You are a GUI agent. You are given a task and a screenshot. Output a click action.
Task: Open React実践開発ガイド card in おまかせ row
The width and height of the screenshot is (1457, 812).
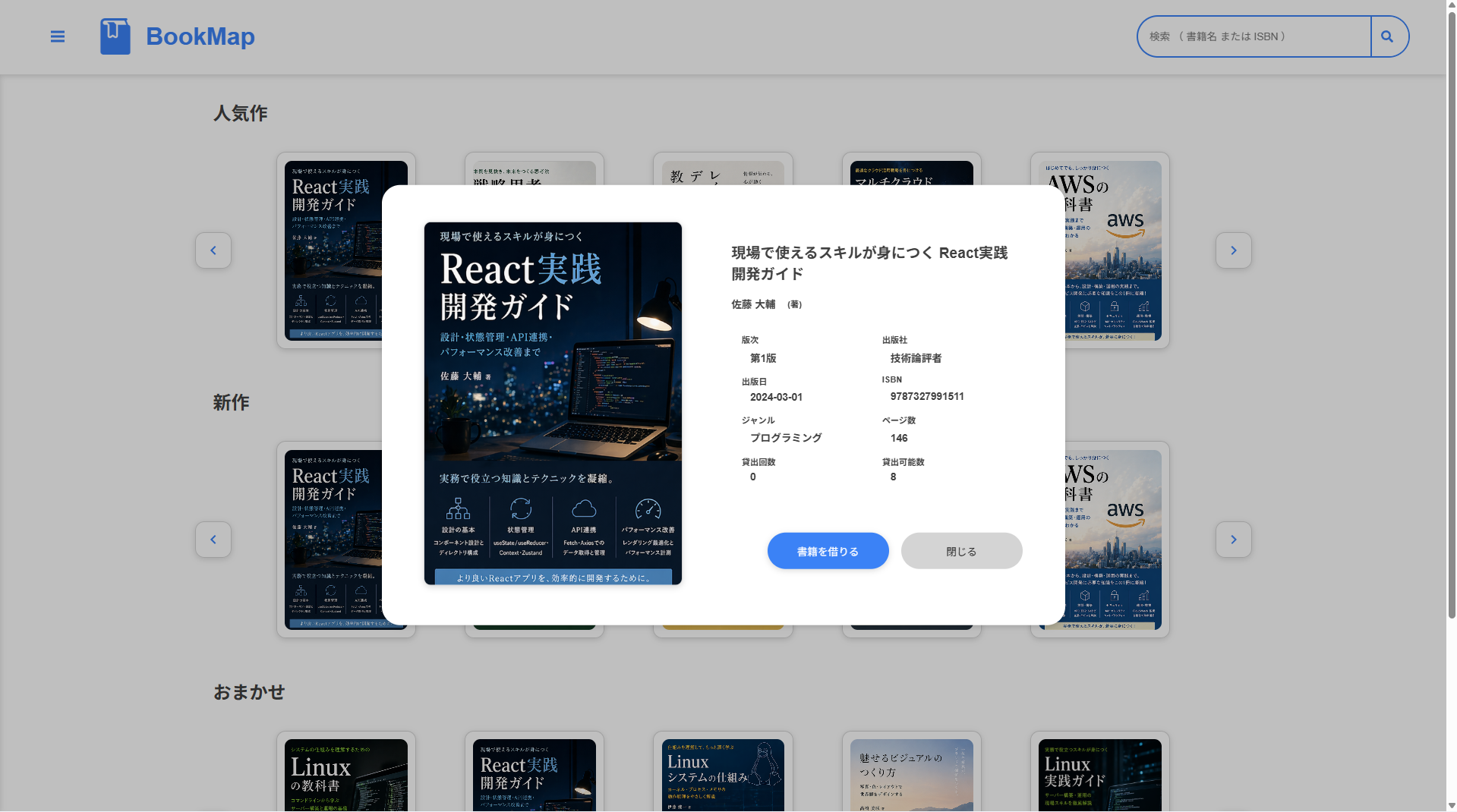(x=535, y=772)
